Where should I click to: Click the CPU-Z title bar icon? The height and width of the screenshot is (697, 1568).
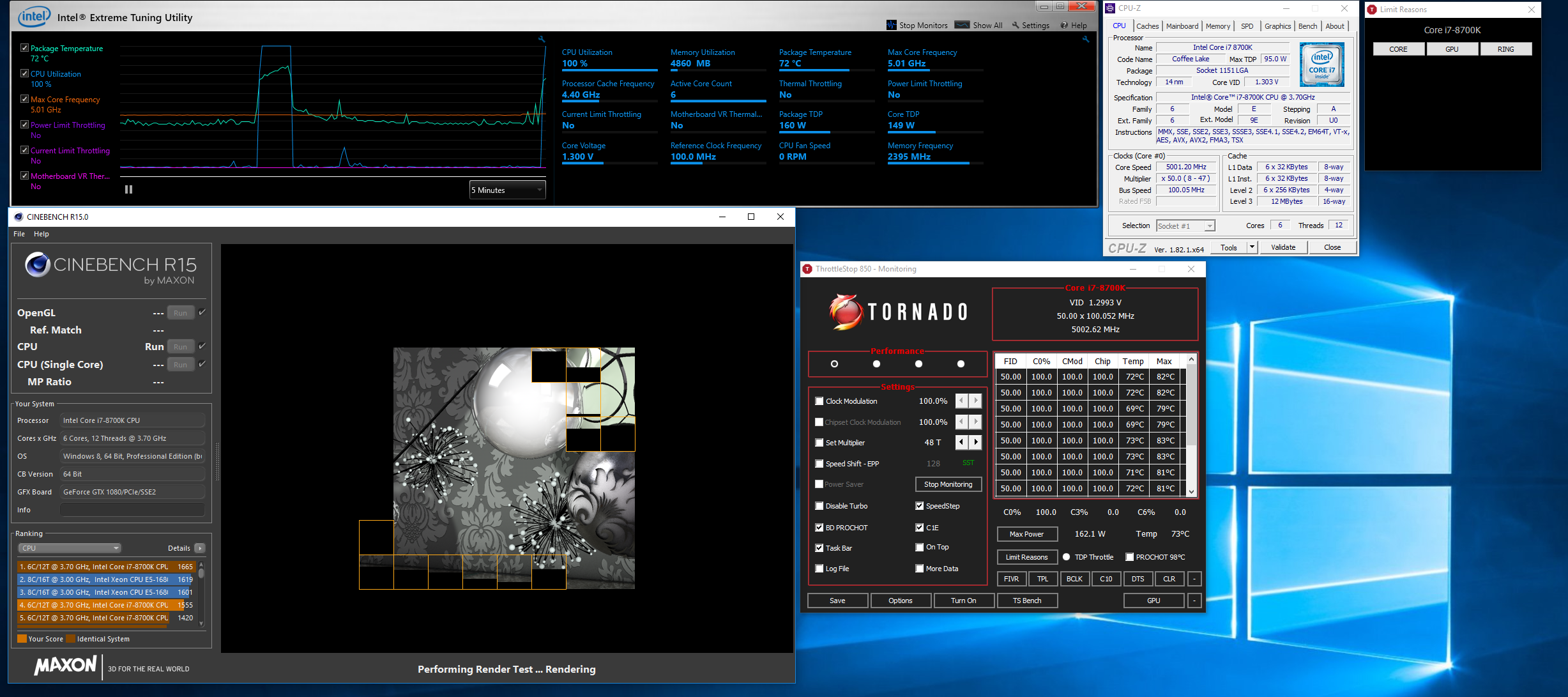[x=1110, y=8]
